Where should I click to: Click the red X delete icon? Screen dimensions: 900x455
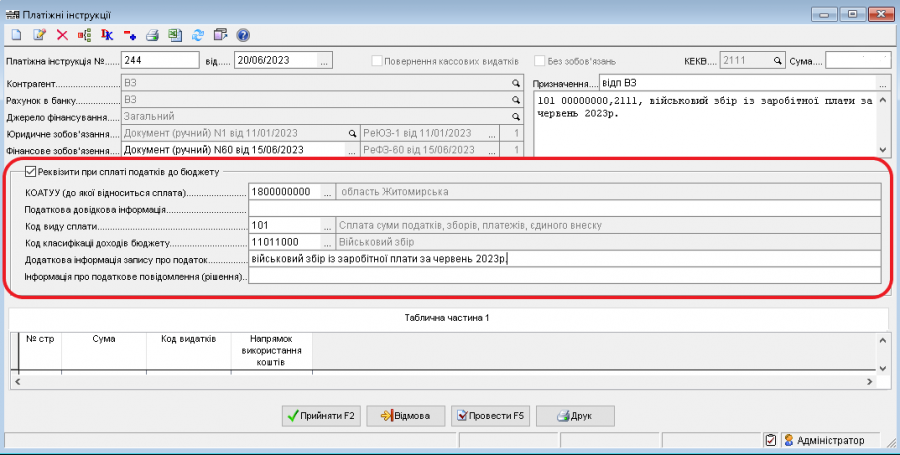click(x=62, y=35)
